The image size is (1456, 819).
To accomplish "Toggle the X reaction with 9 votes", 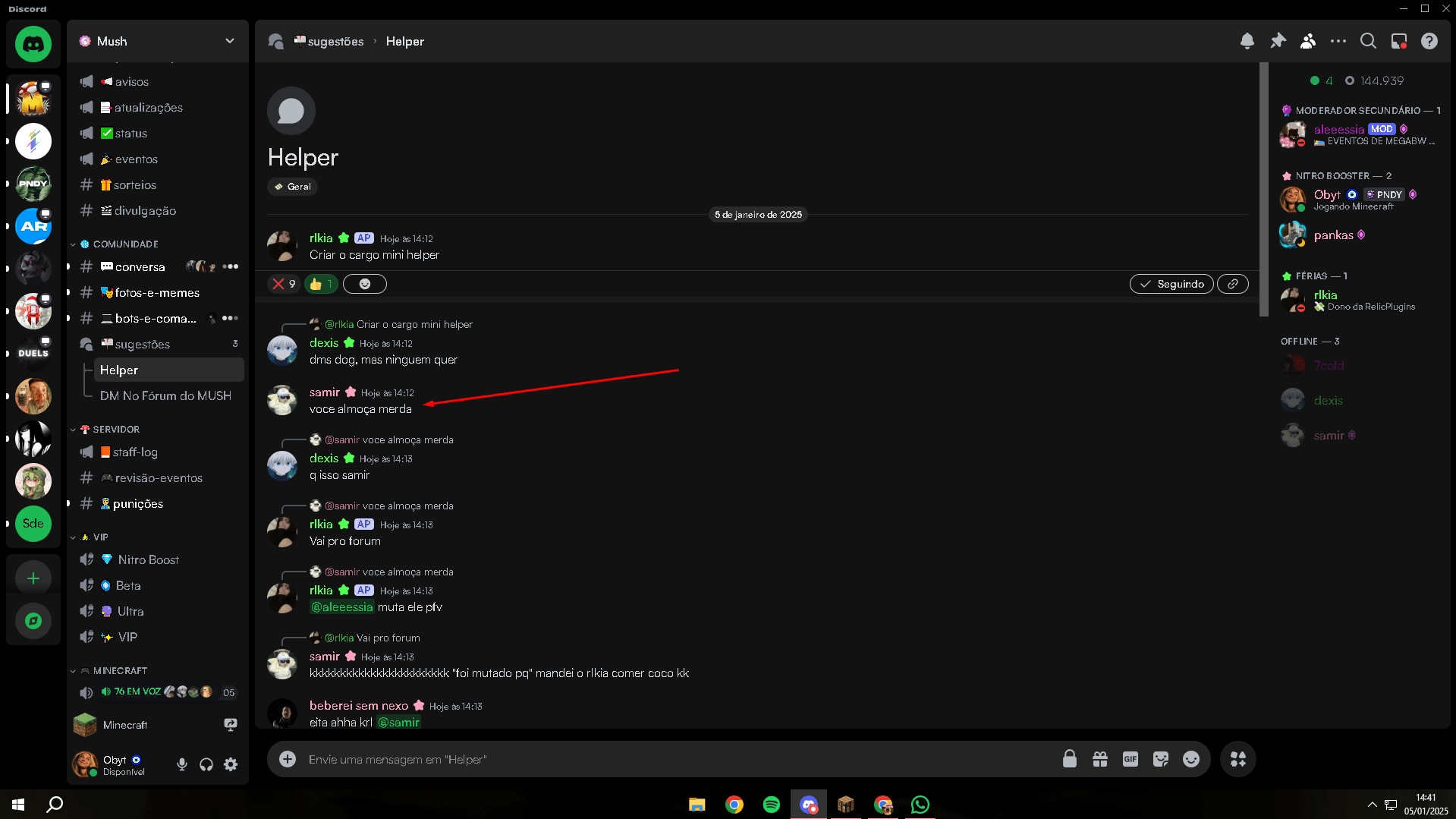I will pyautogui.click(x=285, y=284).
